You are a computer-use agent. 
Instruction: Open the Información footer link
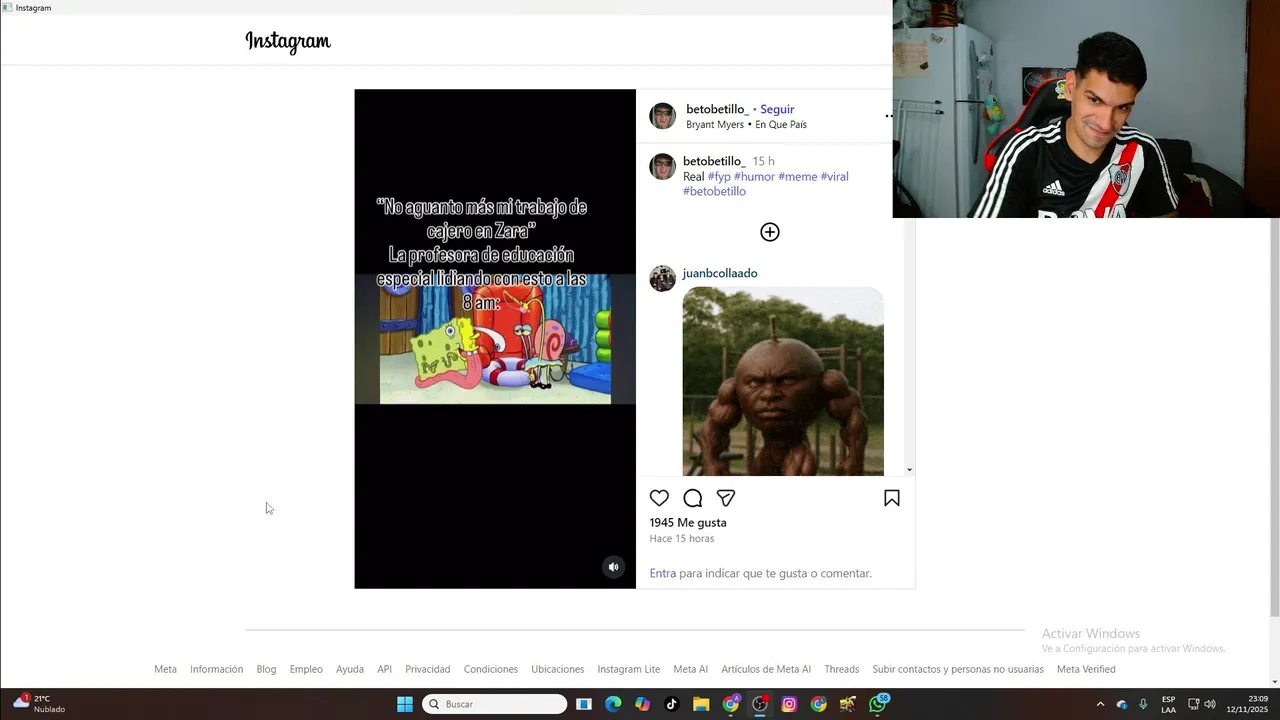tap(217, 669)
